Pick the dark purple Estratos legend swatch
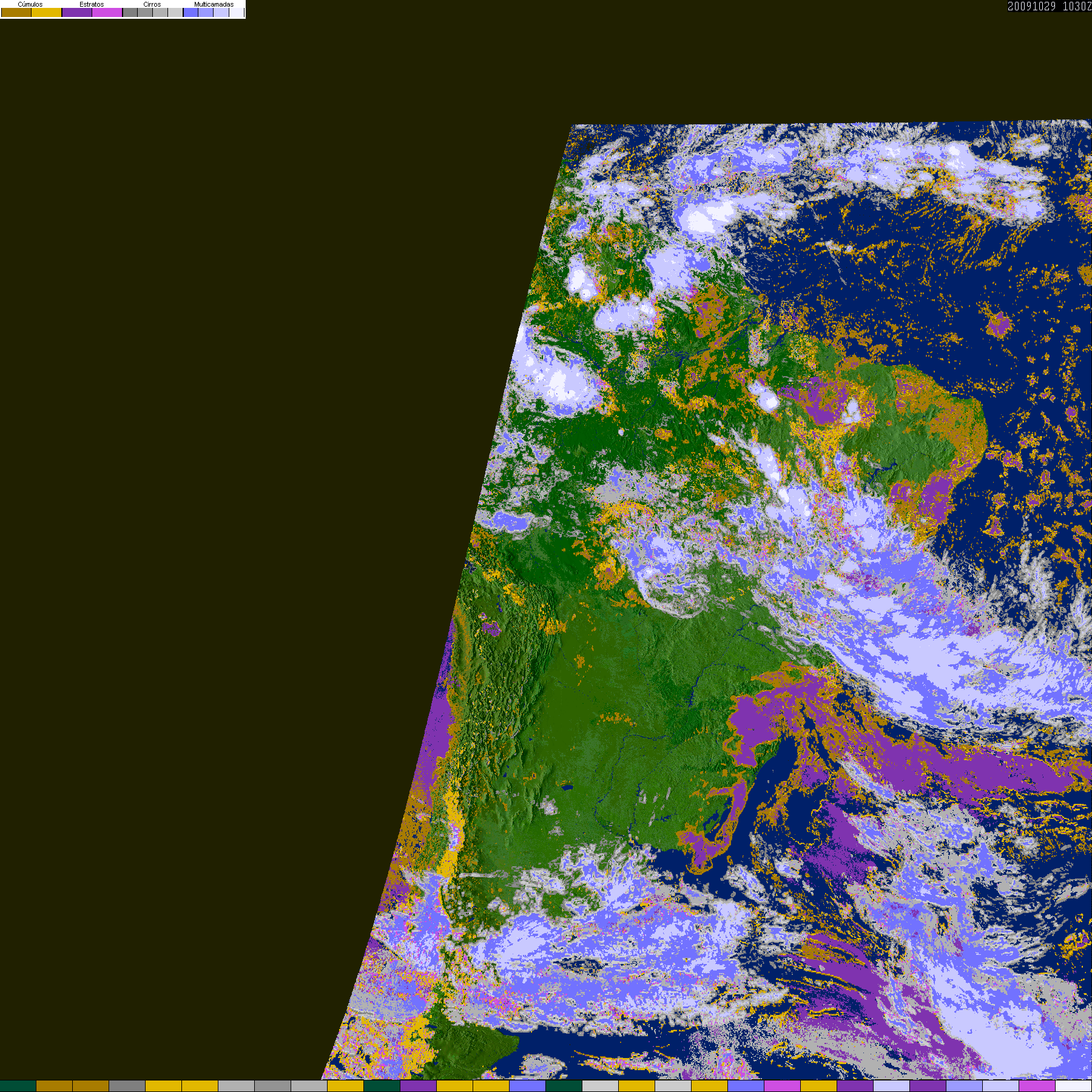This screenshot has height=1092, width=1092. 77,12
